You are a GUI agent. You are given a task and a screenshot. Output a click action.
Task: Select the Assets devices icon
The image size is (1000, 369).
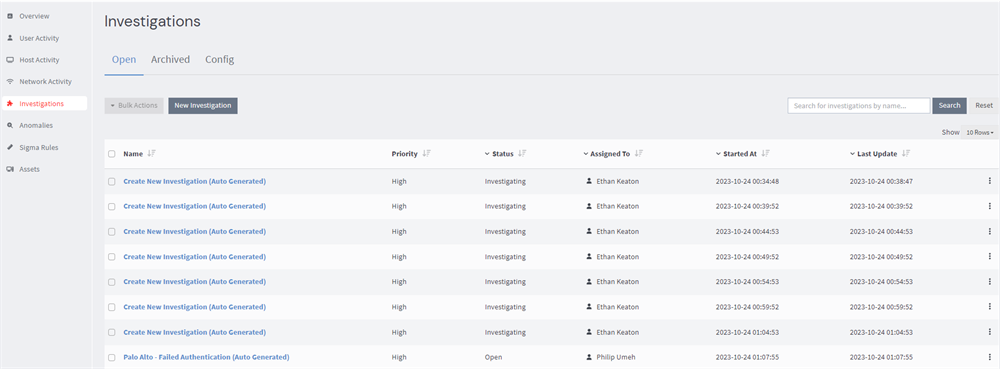coord(10,169)
